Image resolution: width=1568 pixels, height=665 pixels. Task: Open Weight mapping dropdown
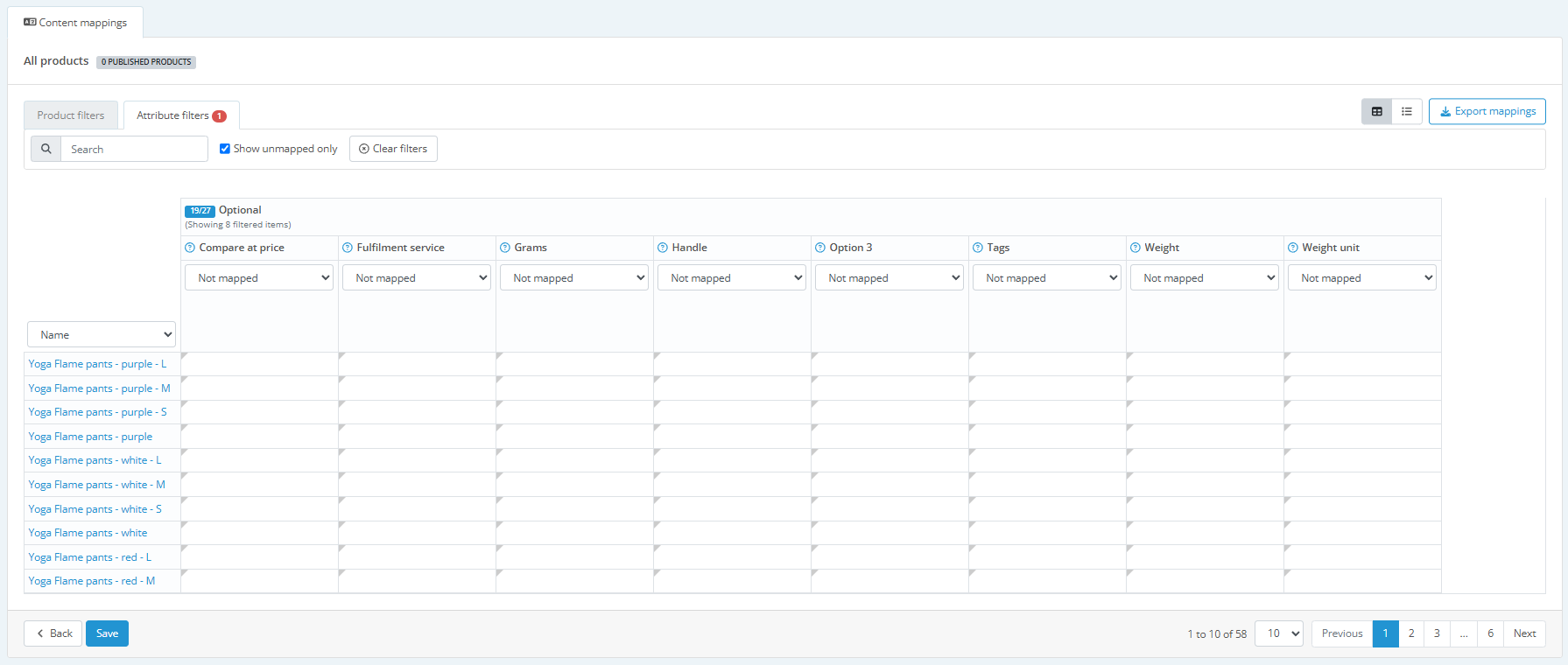point(1205,277)
